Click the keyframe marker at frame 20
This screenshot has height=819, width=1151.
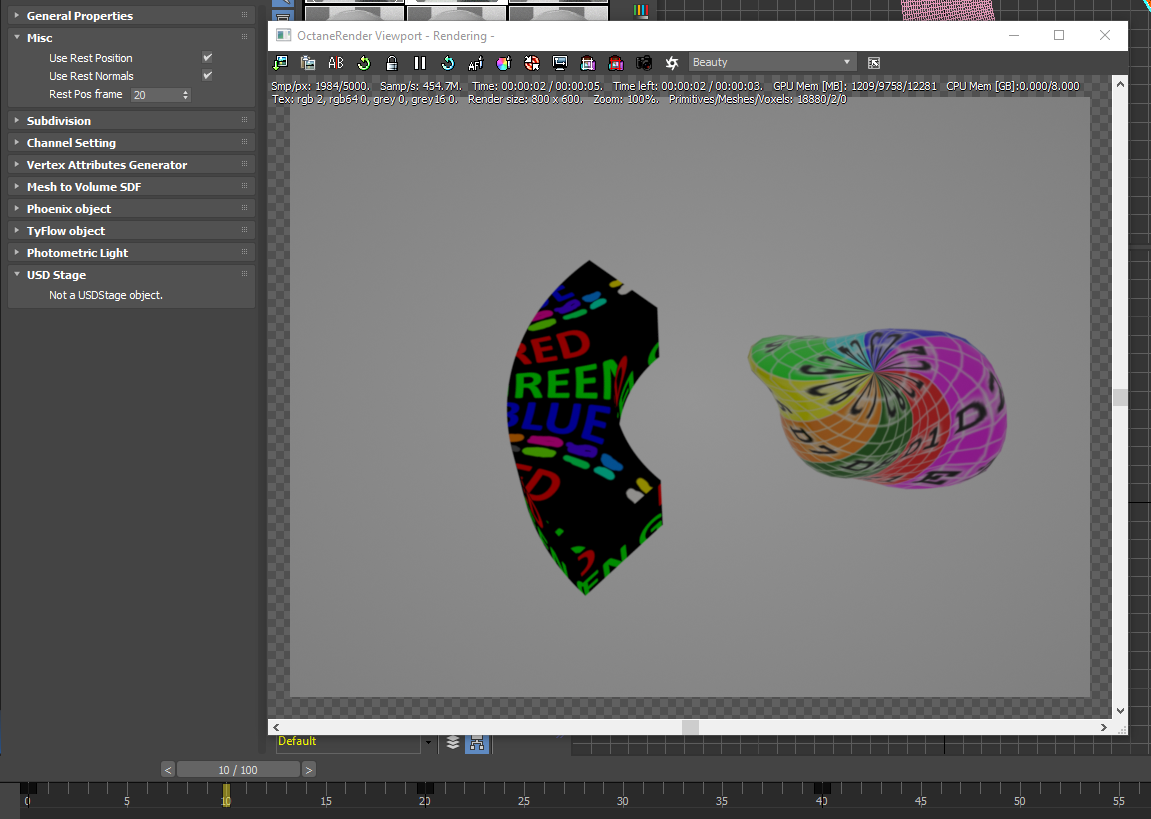(425, 788)
